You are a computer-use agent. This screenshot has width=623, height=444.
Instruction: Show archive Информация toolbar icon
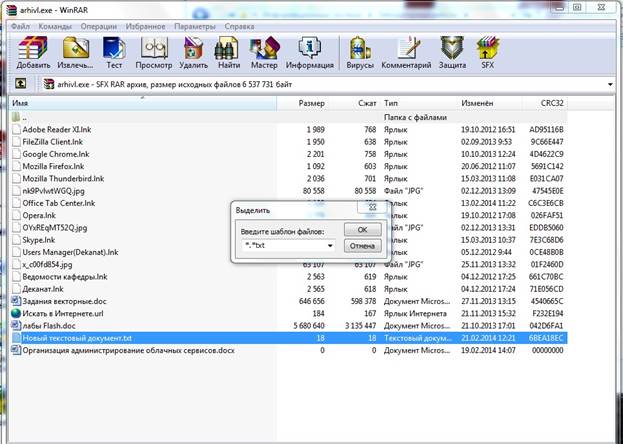310,48
